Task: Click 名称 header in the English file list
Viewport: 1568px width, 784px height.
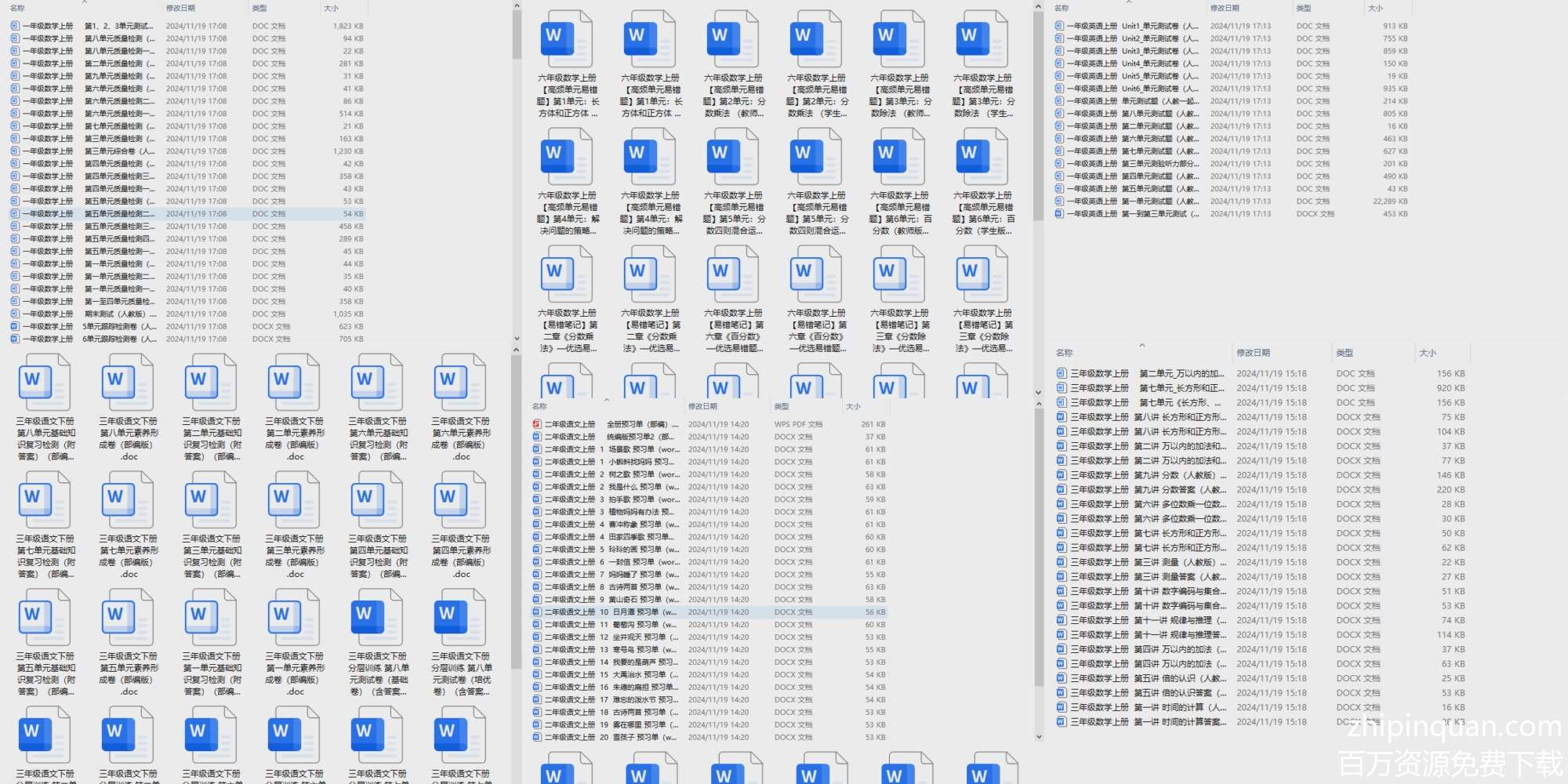Action: click(1062, 8)
